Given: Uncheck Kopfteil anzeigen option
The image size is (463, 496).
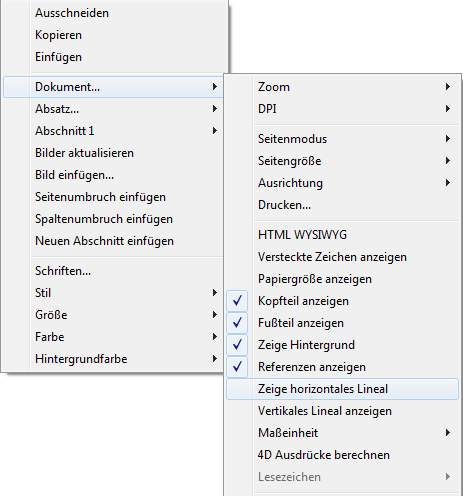Looking at the screenshot, I should (342, 301).
